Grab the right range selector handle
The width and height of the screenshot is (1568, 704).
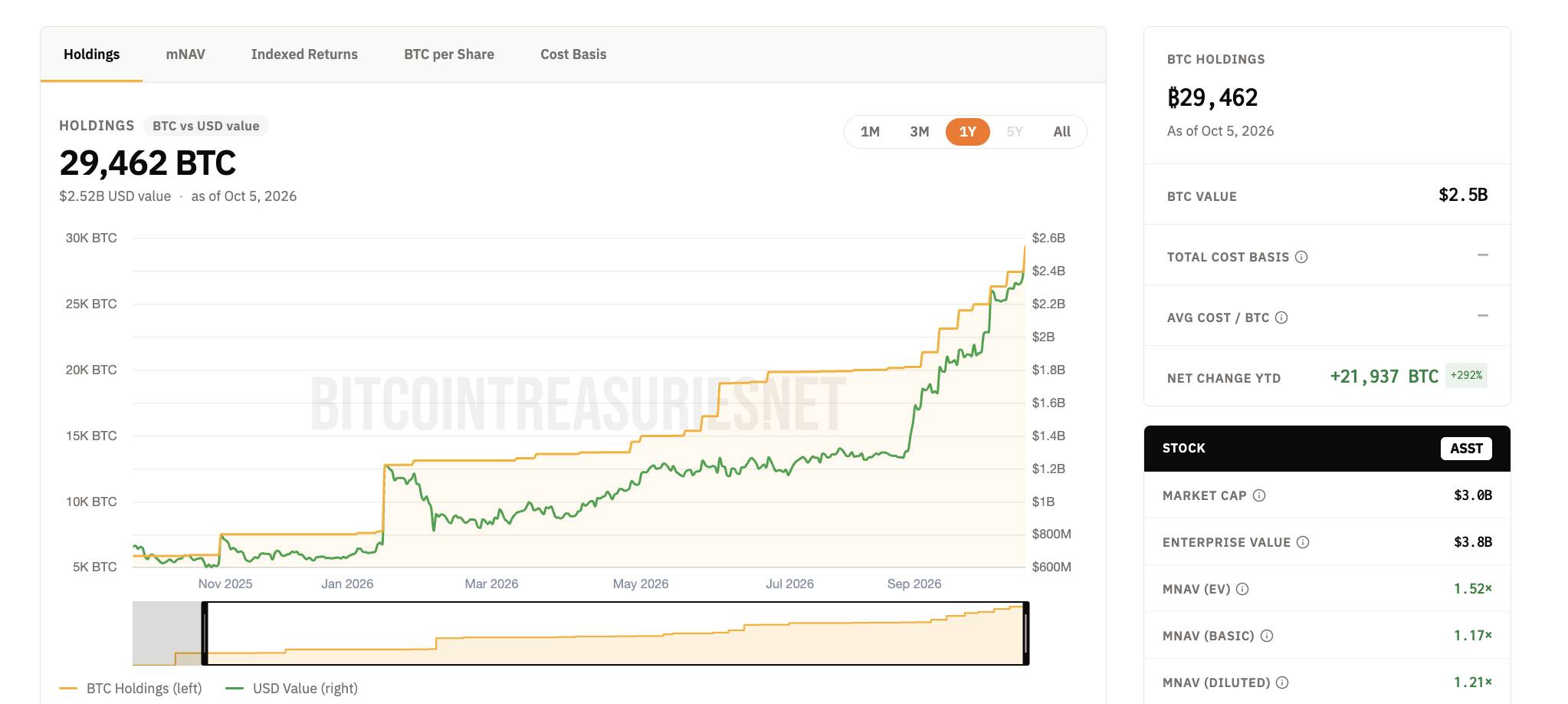(1026, 633)
